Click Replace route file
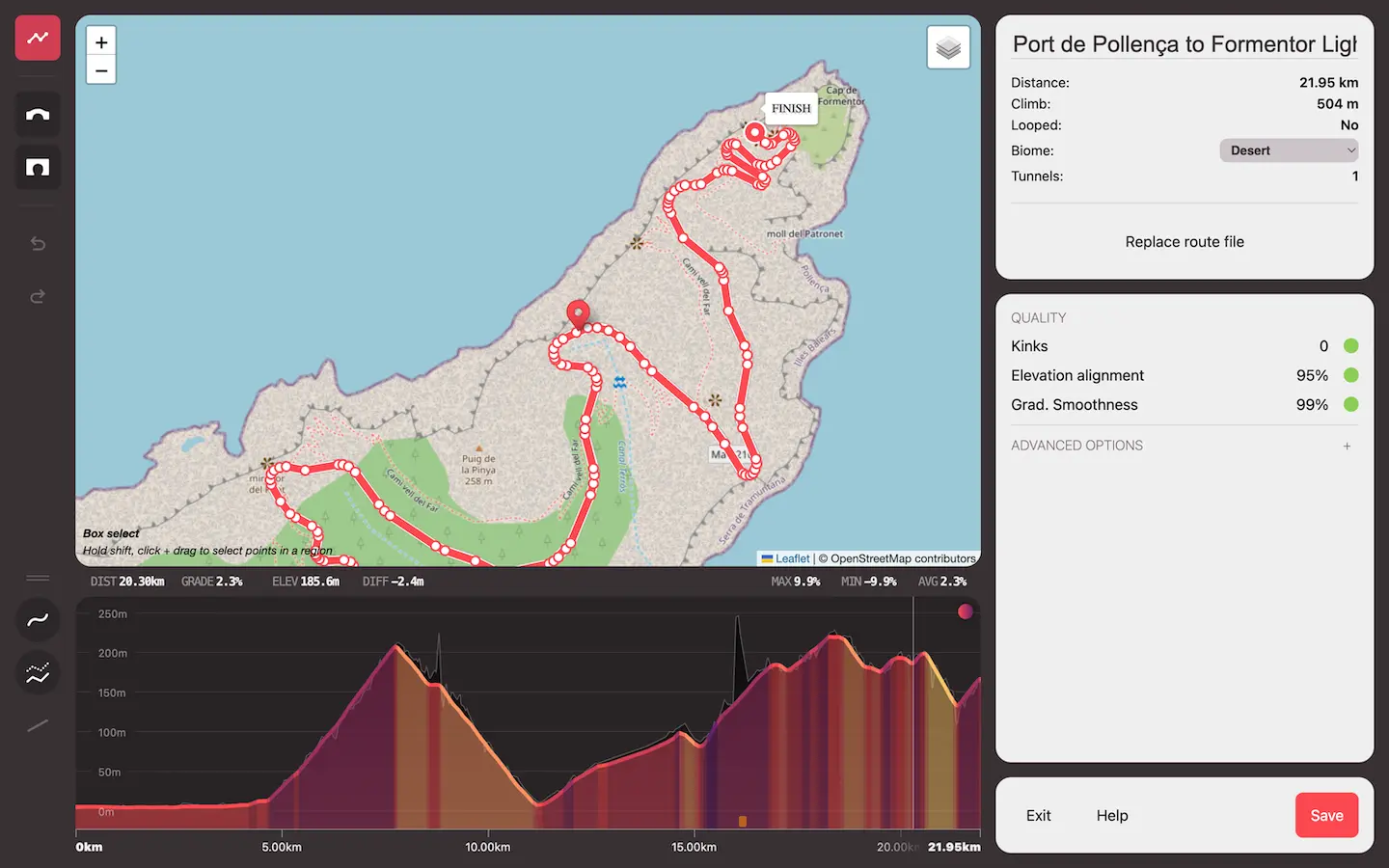 pyautogui.click(x=1184, y=242)
